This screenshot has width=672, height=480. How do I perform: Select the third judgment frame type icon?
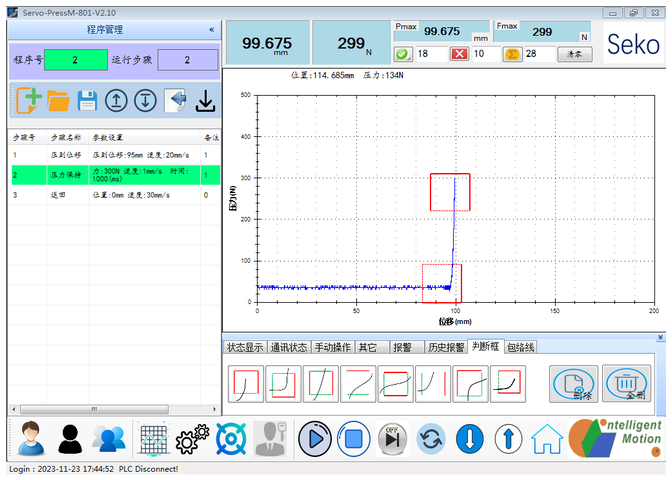[x=321, y=384]
